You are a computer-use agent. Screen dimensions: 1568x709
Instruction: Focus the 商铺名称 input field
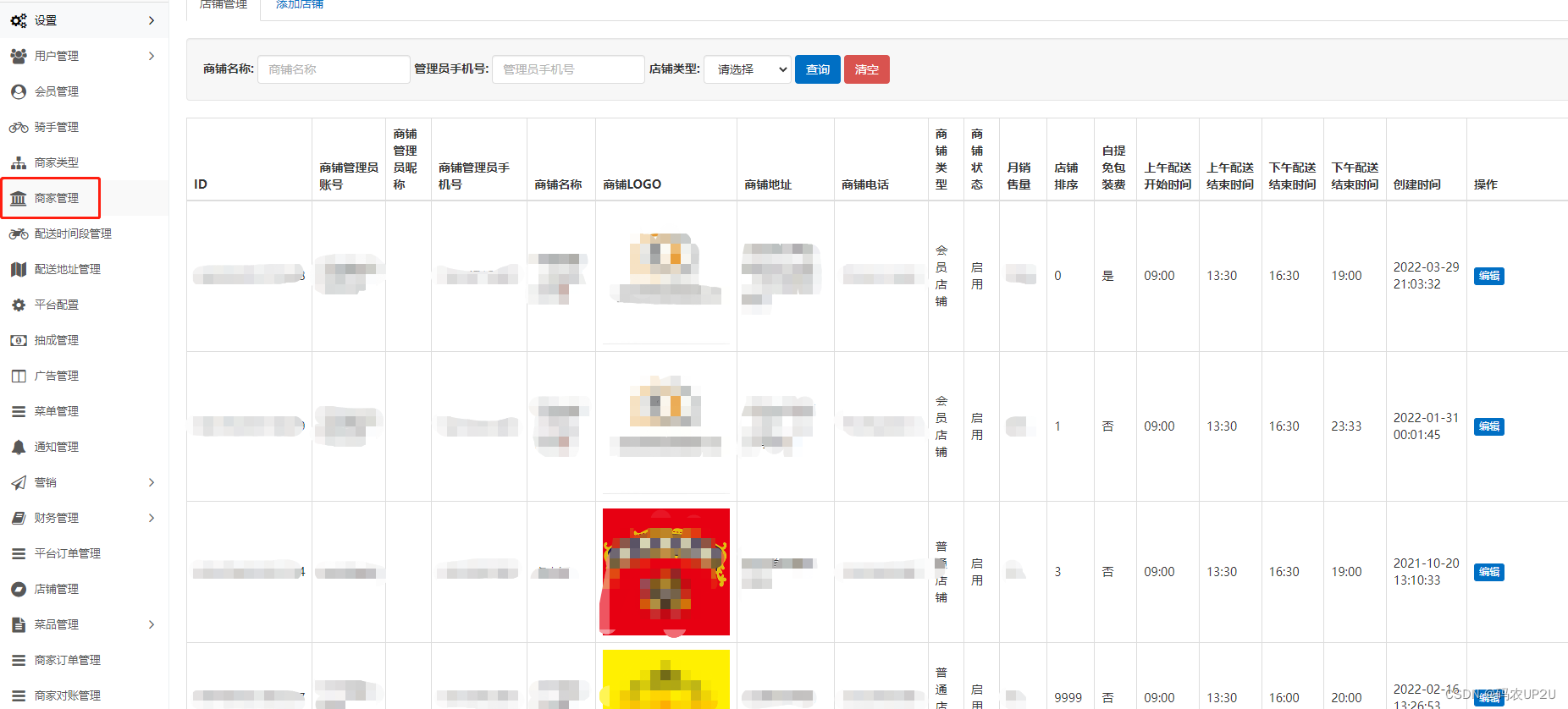click(334, 69)
